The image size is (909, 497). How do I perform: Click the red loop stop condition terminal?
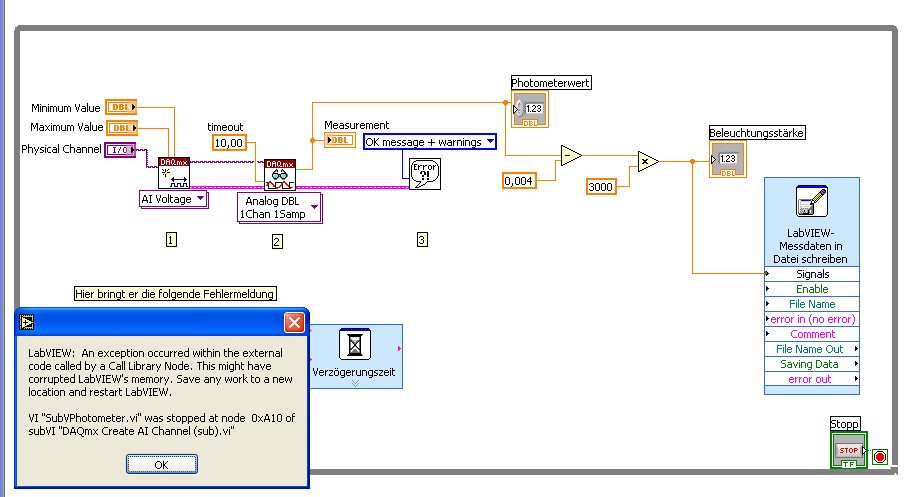(x=880, y=457)
